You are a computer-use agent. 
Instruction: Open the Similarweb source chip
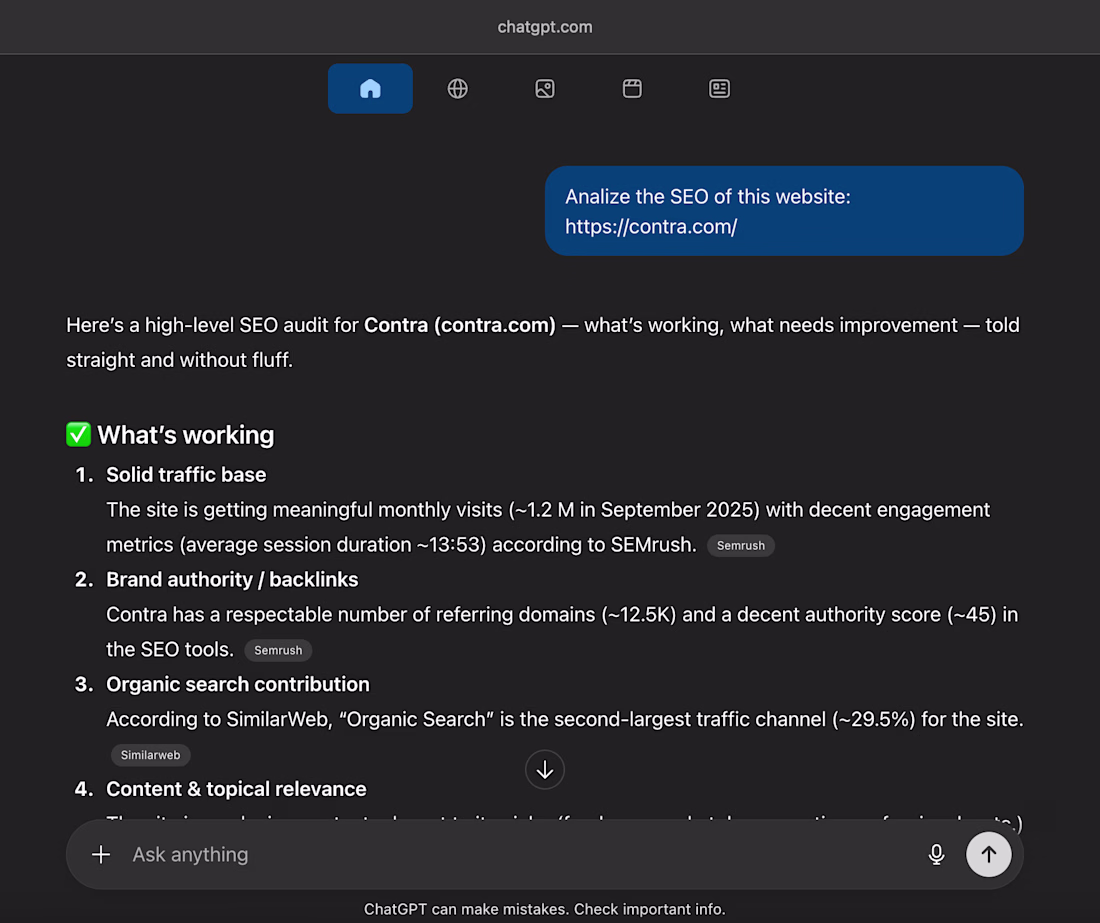[151, 755]
